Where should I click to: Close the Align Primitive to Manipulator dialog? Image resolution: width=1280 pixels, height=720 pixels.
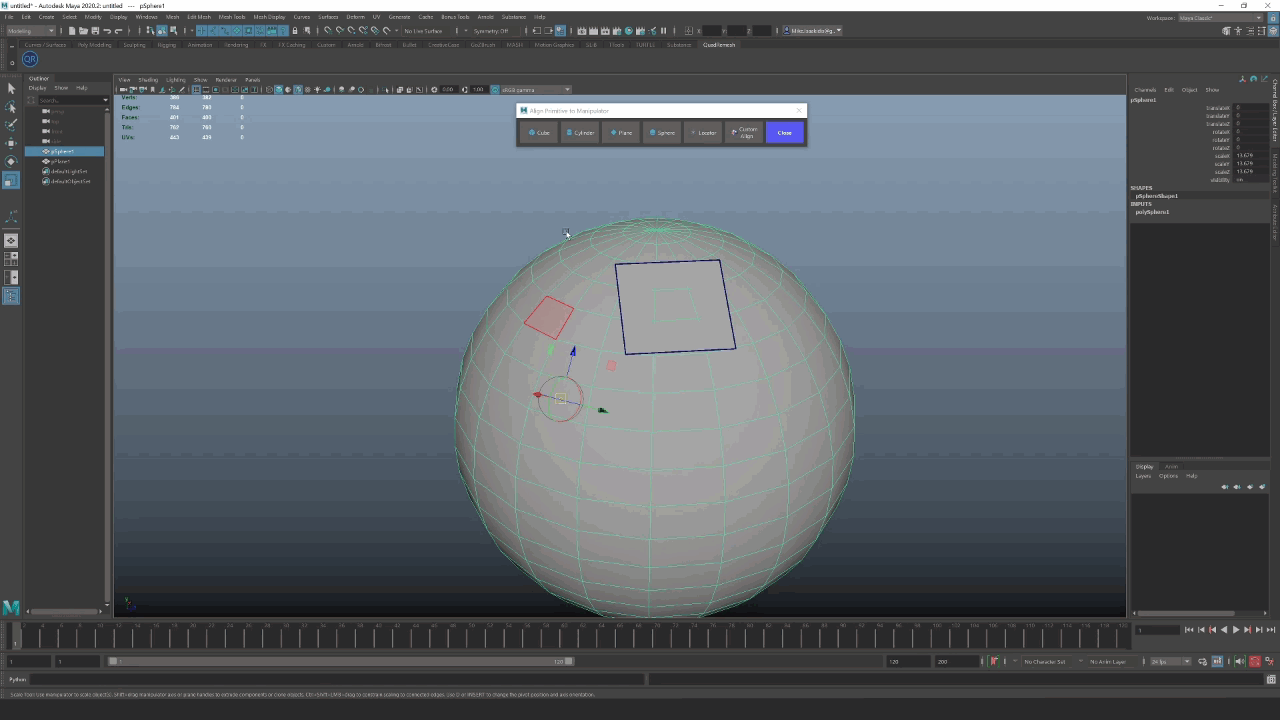tap(785, 132)
